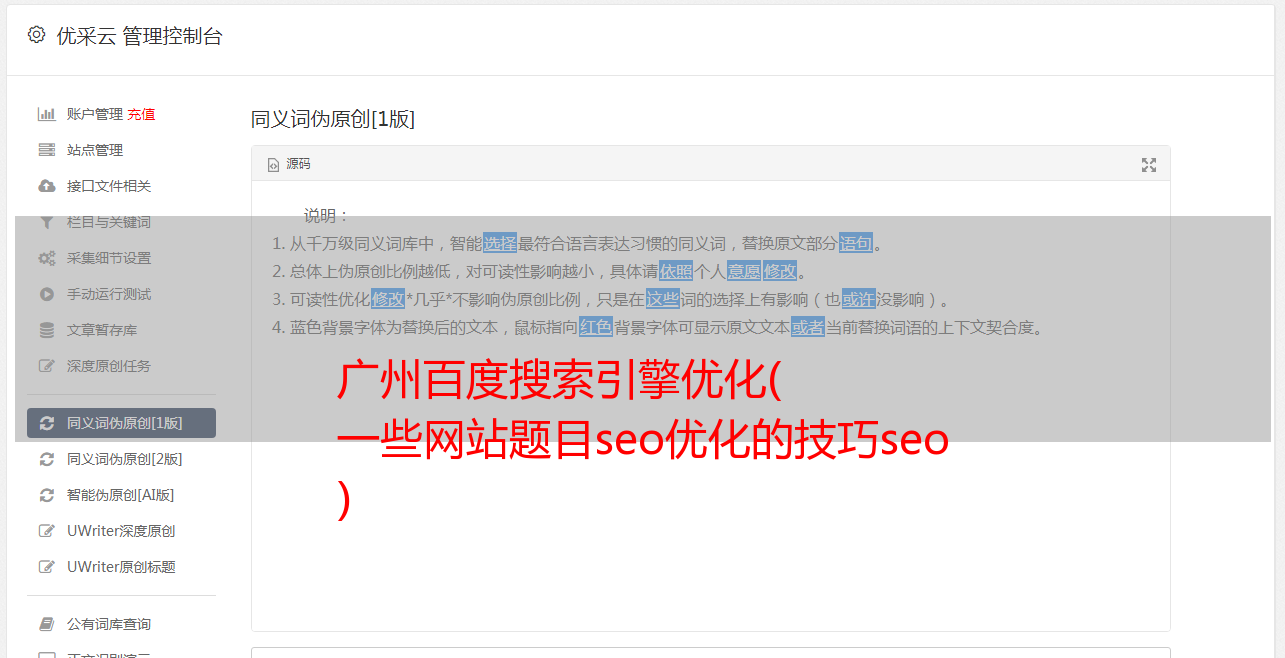The width and height of the screenshot is (1285, 658).
Task: Click the book icon for 公有词库查询
Action: [46, 624]
